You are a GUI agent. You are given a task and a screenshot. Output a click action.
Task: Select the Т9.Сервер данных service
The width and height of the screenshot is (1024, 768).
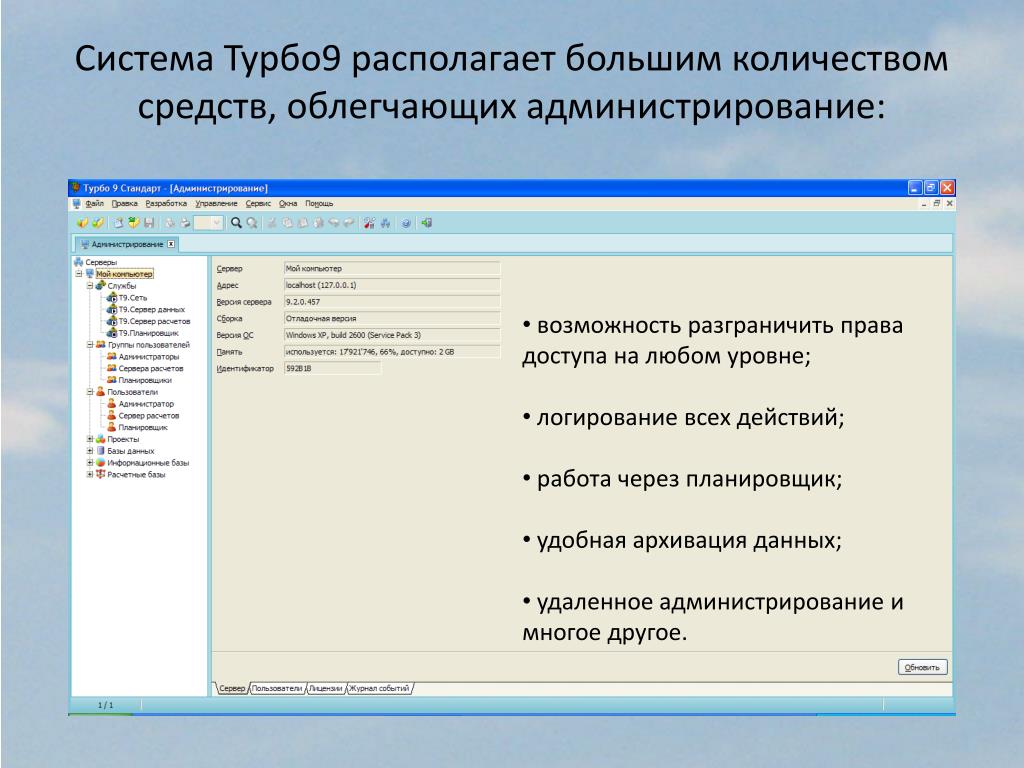click(152, 309)
